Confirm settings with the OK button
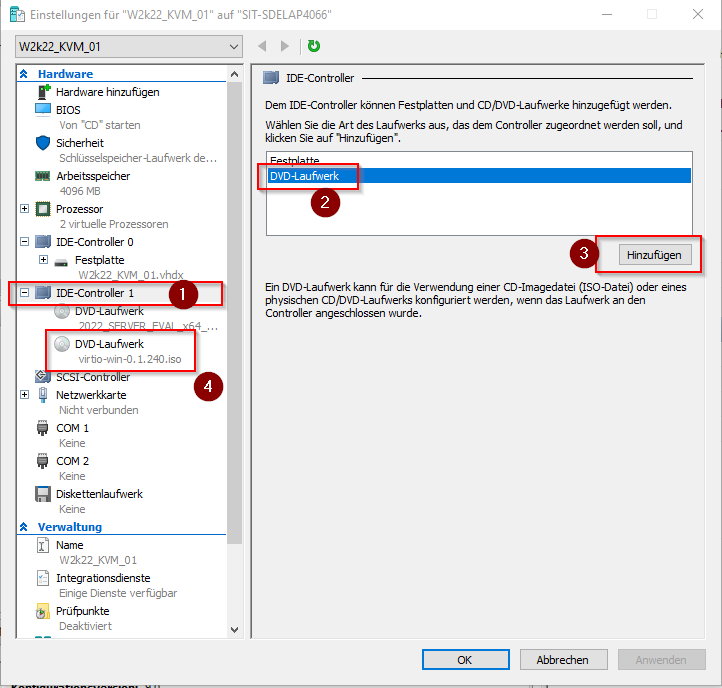Screen dimensions: 722x688 (465, 660)
